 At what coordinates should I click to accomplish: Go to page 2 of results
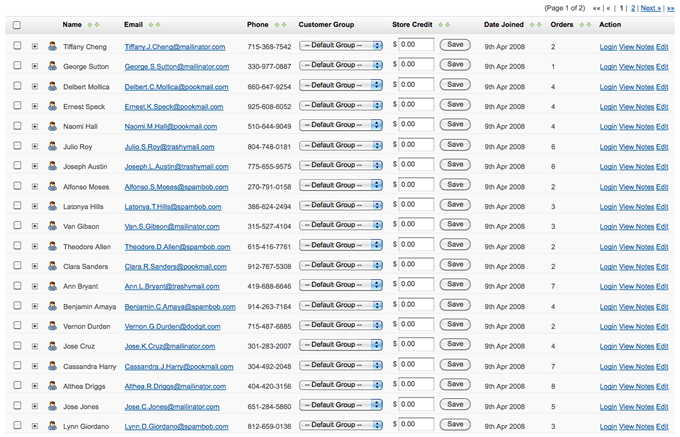[633, 8]
